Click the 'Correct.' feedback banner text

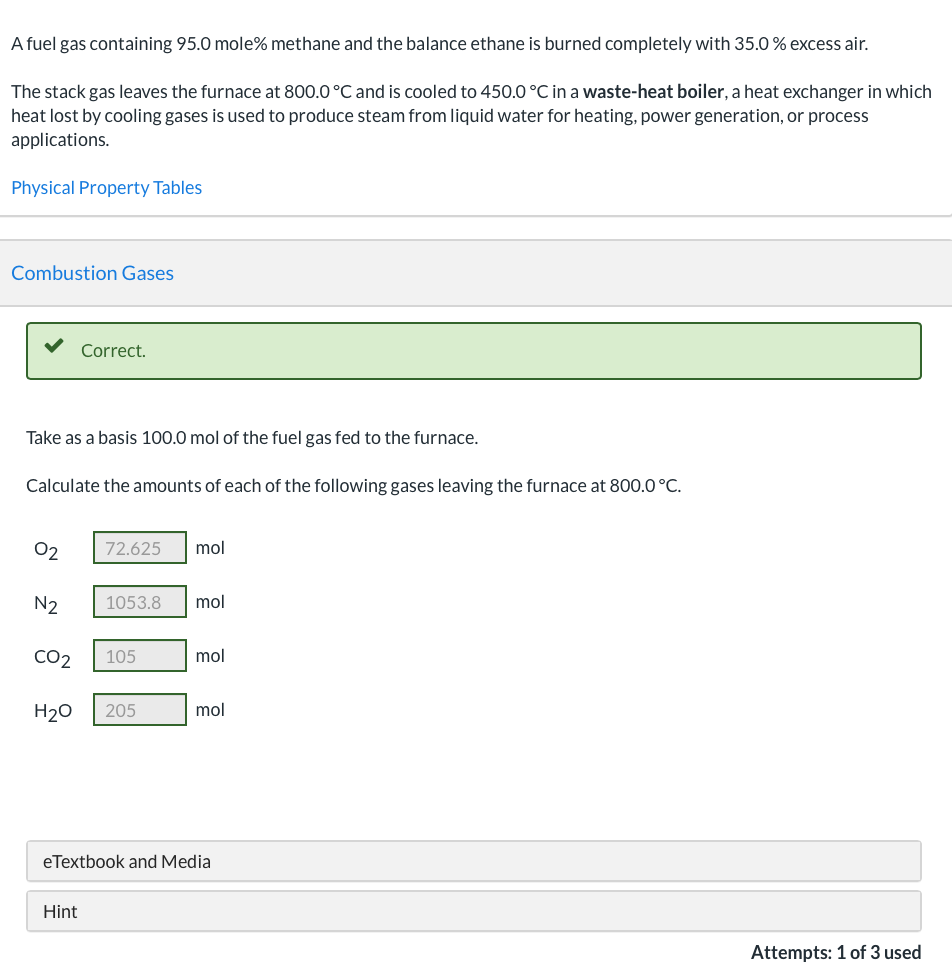pos(113,351)
